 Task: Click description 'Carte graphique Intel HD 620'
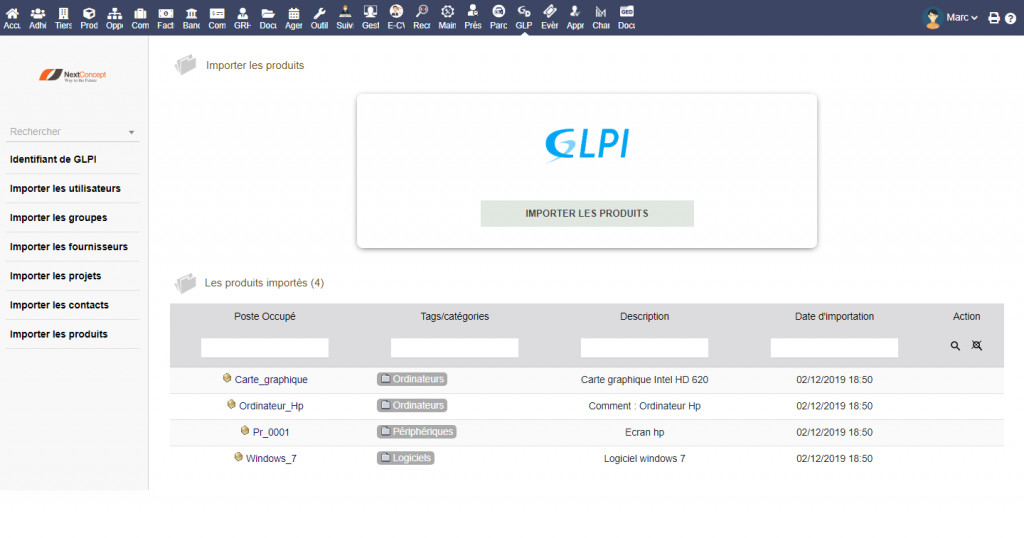click(x=645, y=379)
